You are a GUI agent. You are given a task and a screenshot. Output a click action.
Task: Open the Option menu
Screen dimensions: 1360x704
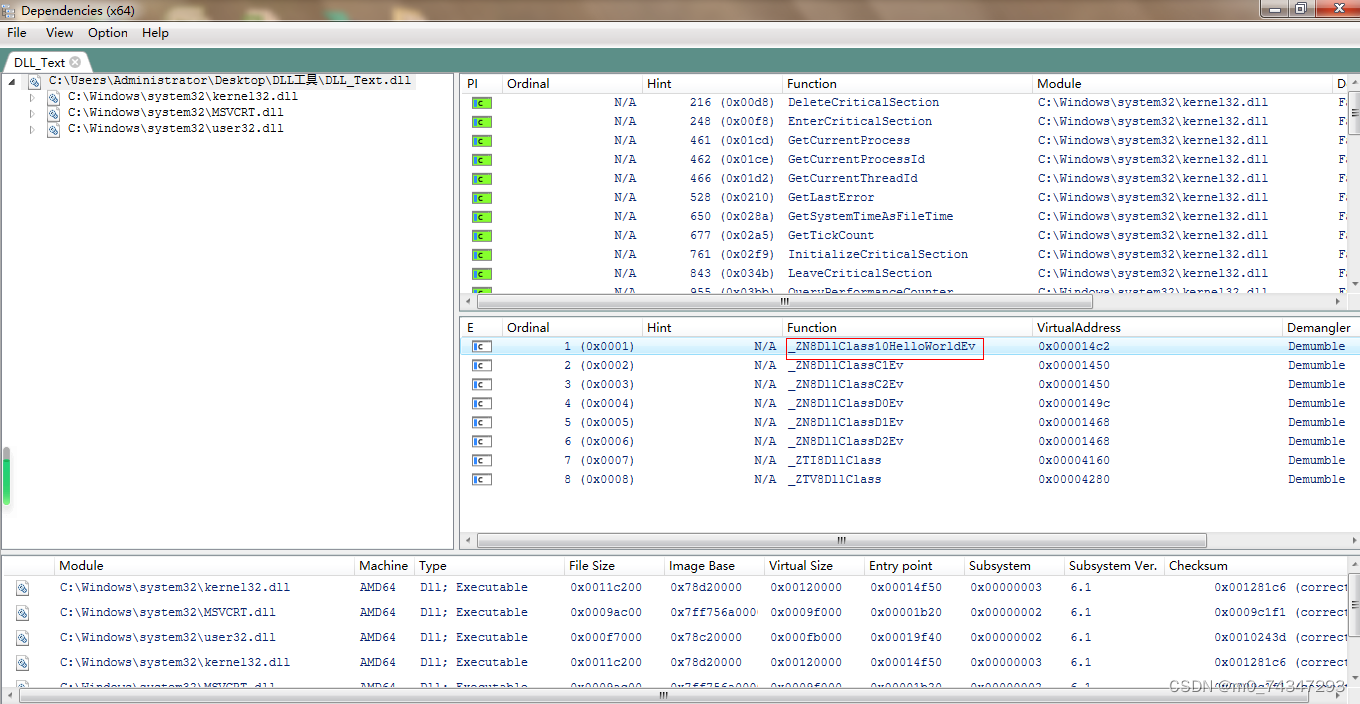[108, 33]
